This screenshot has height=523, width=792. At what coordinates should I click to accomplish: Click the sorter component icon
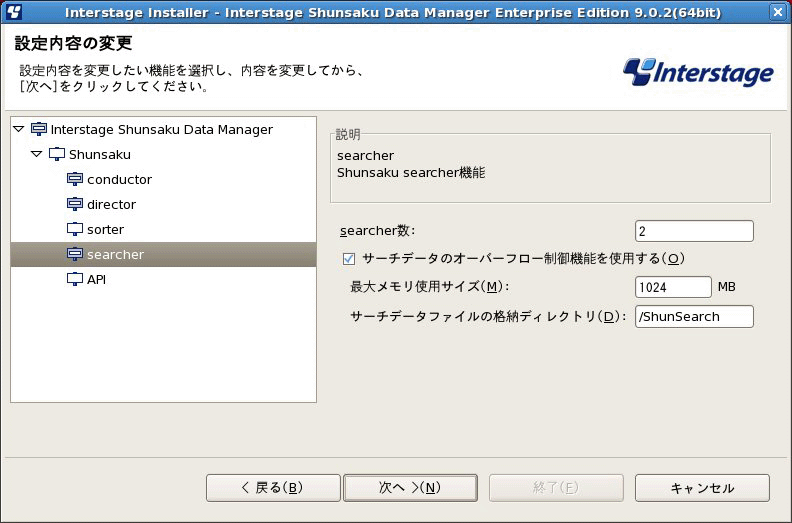coord(75,229)
